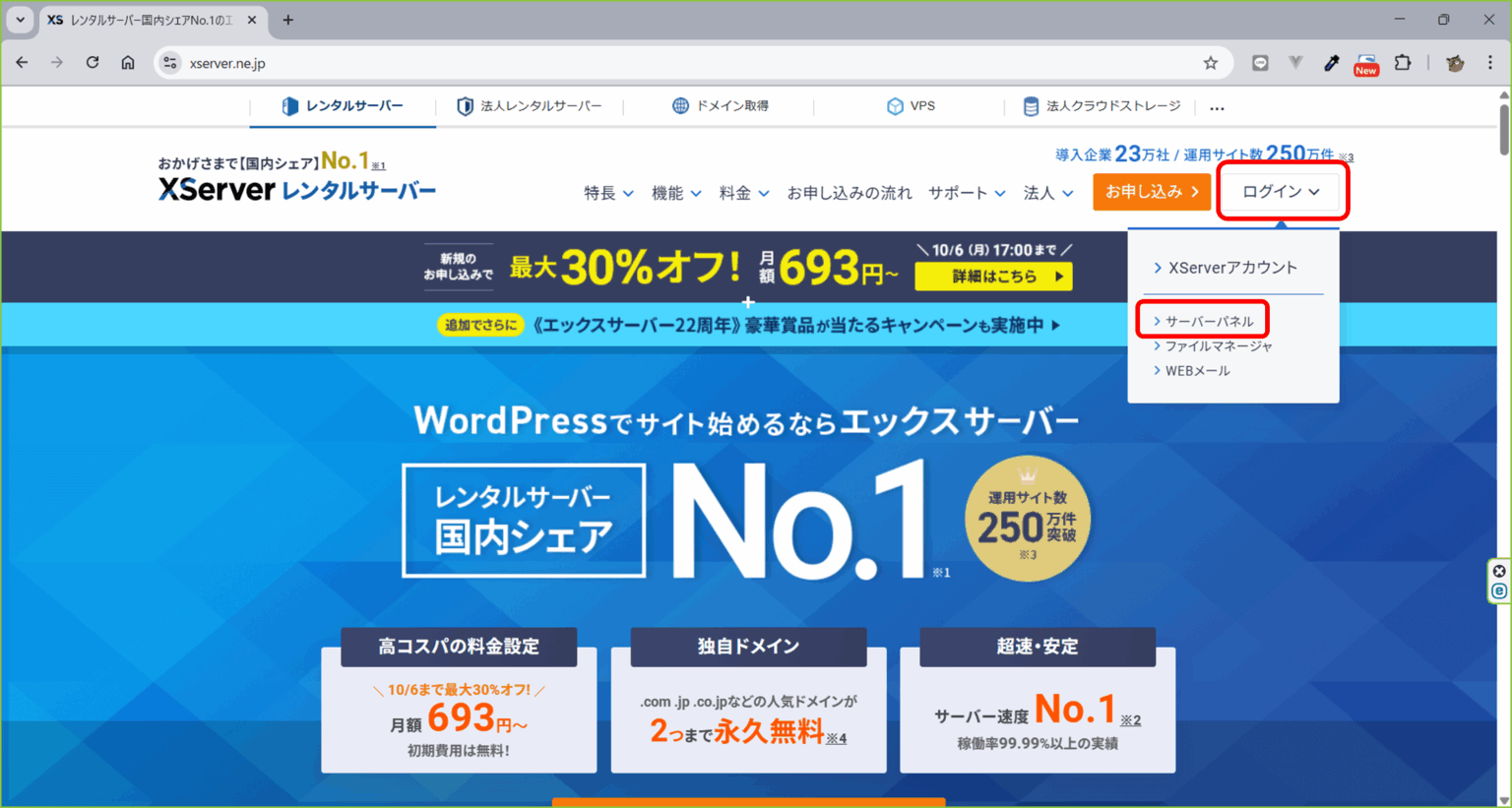Expand the ログイン dropdown
This screenshot has height=808, width=1512.
(1282, 192)
